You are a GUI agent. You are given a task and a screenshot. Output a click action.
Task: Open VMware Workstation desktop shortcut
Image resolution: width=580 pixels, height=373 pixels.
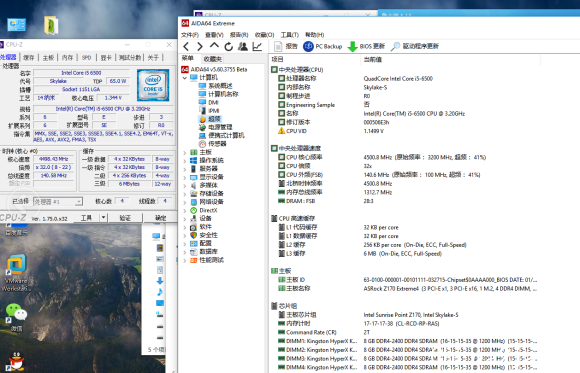[x=16, y=273]
